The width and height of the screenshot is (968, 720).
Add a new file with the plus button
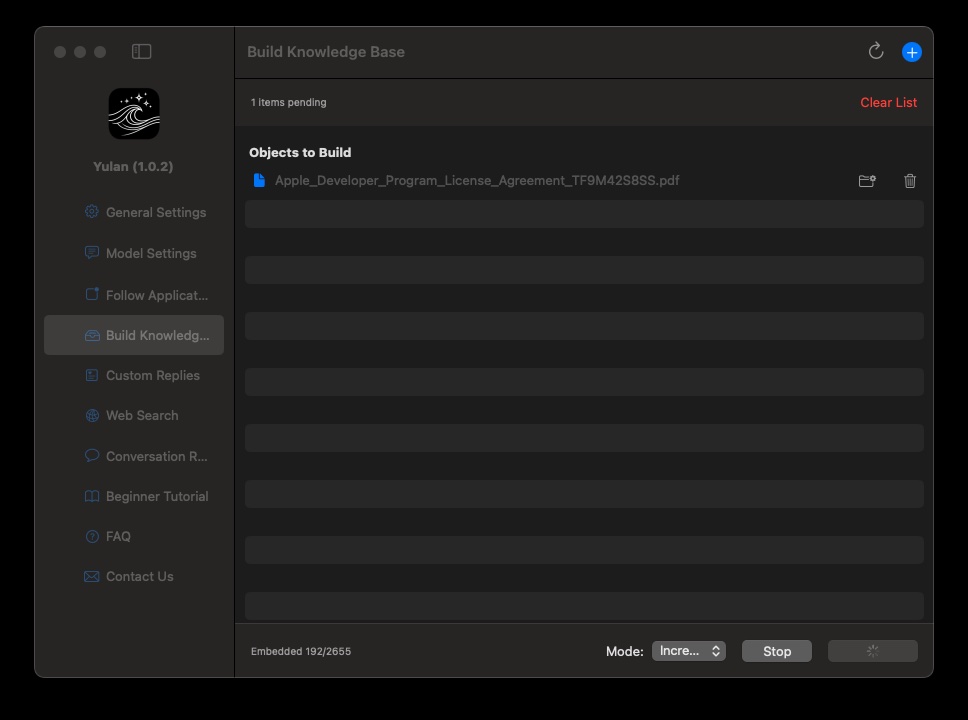tap(911, 51)
